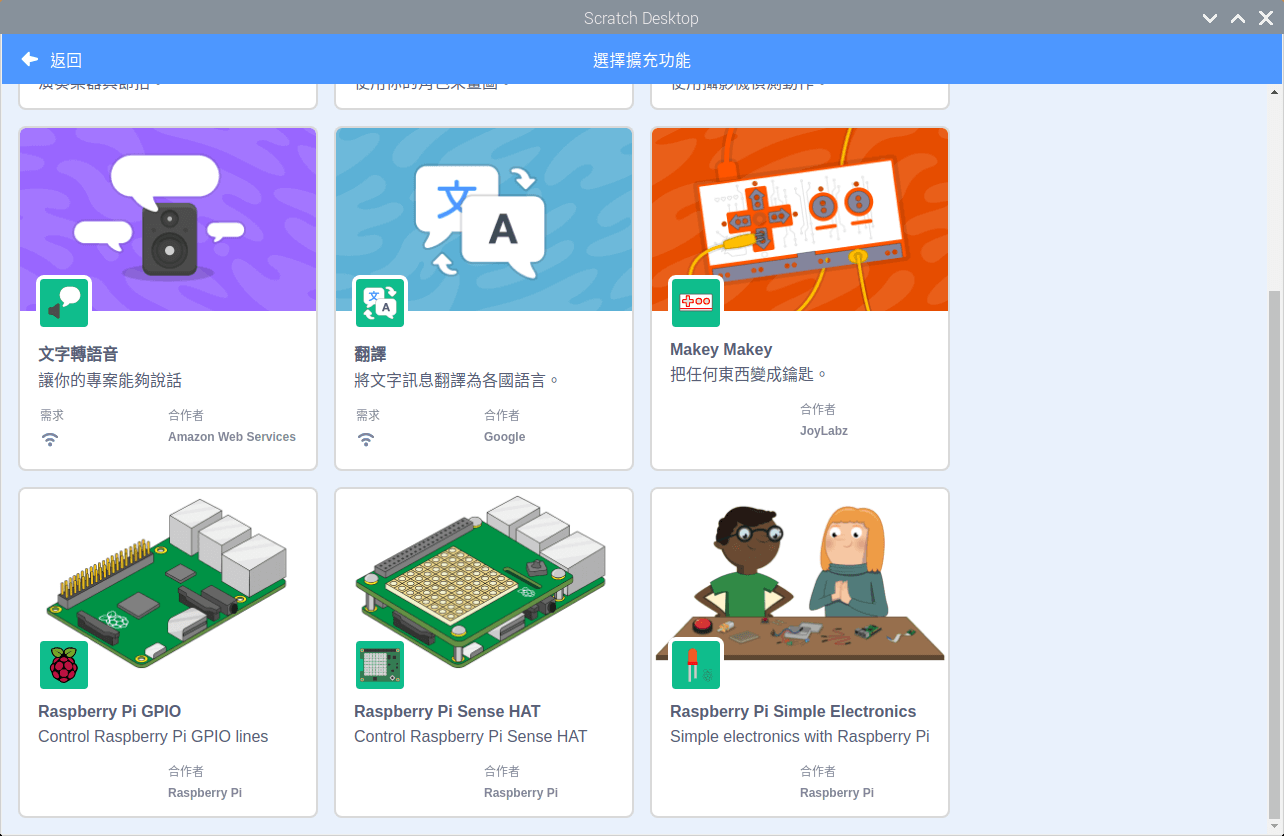Click the description 讓你的專案能夠說話

click(110, 380)
